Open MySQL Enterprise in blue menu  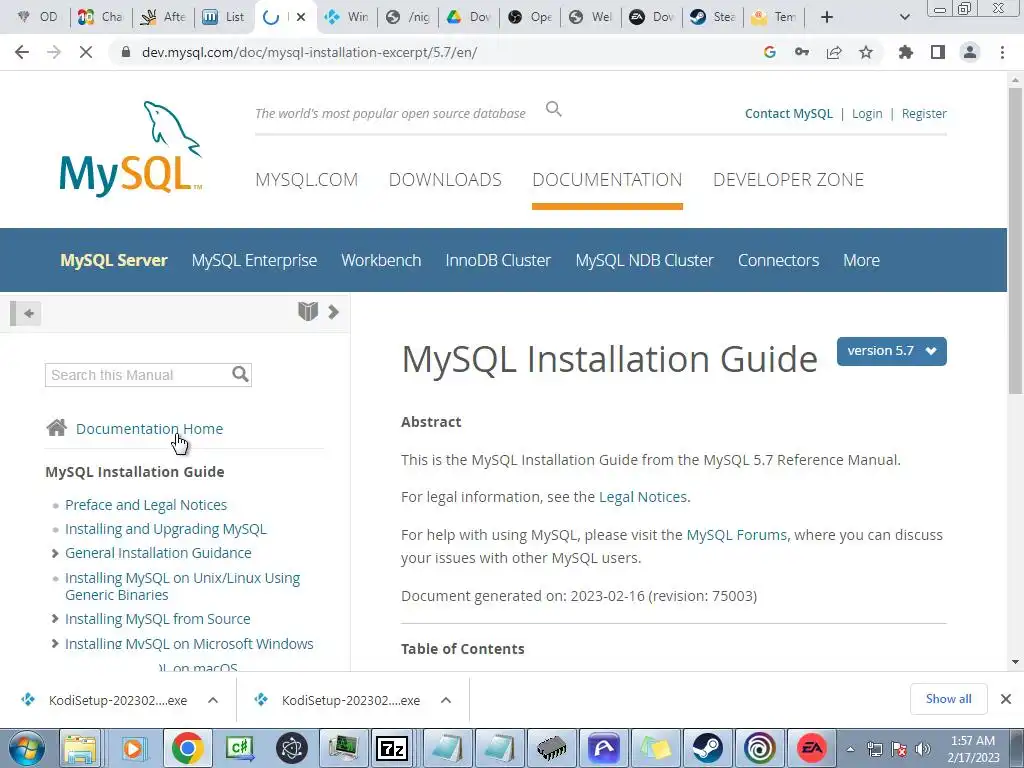click(x=254, y=260)
